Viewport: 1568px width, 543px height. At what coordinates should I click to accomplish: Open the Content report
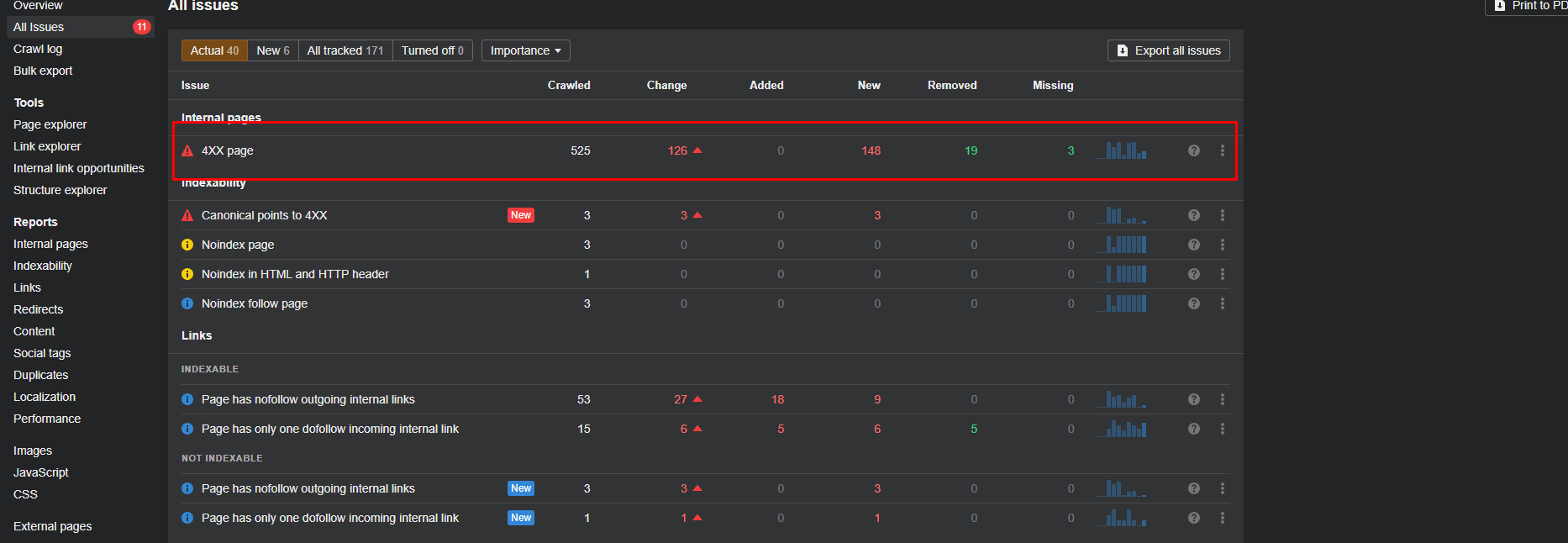34,331
